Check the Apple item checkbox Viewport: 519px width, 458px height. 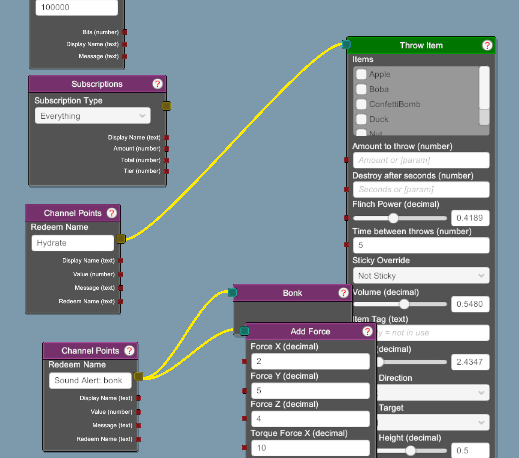[x=361, y=74]
